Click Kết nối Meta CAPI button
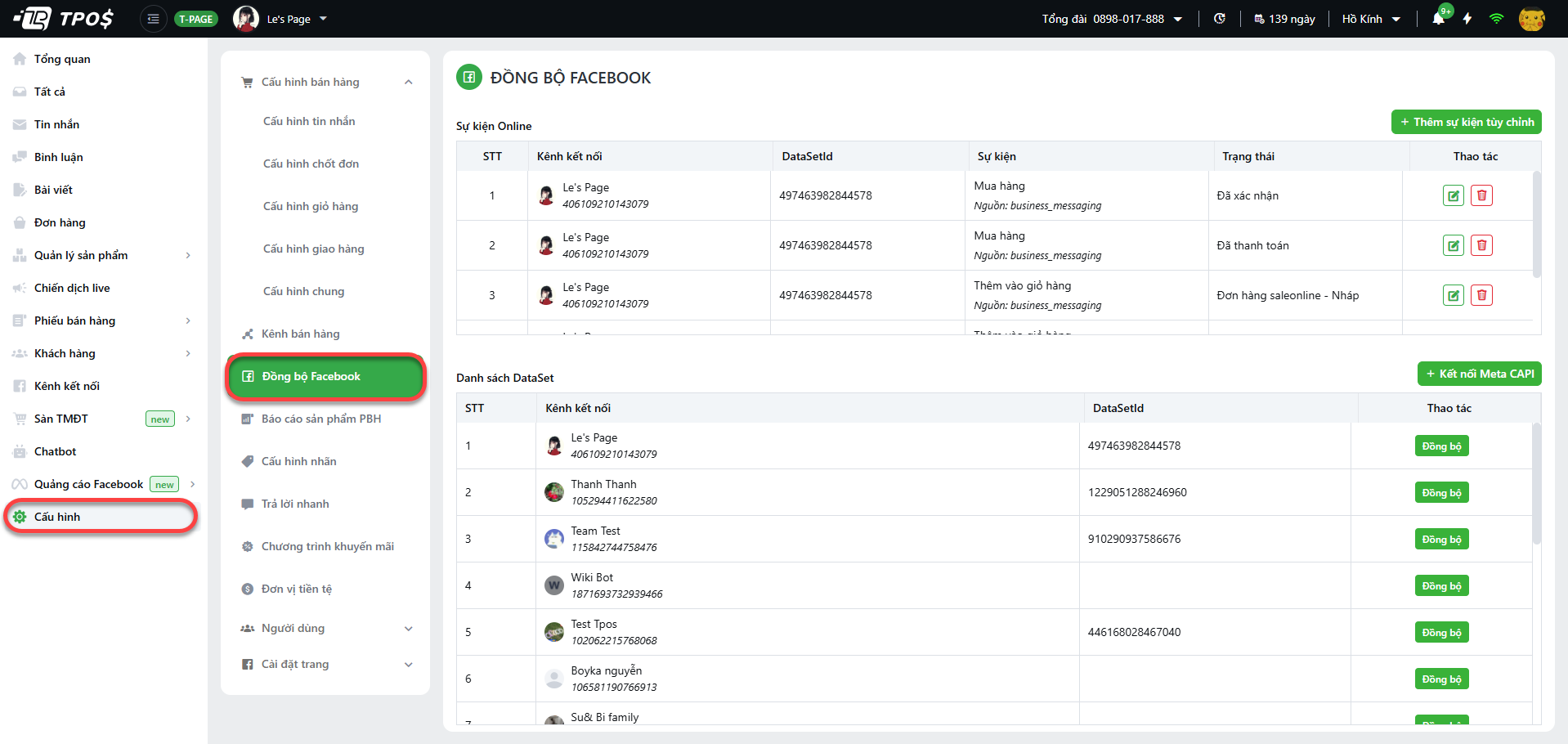Screen dimensions: 1568x744 coord(1479,374)
